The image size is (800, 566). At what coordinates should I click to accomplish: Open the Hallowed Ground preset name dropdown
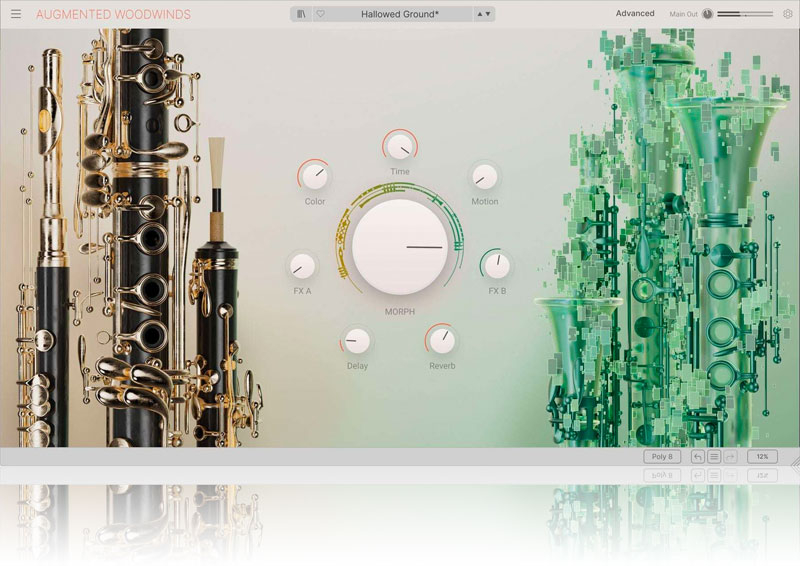point(400,14)
